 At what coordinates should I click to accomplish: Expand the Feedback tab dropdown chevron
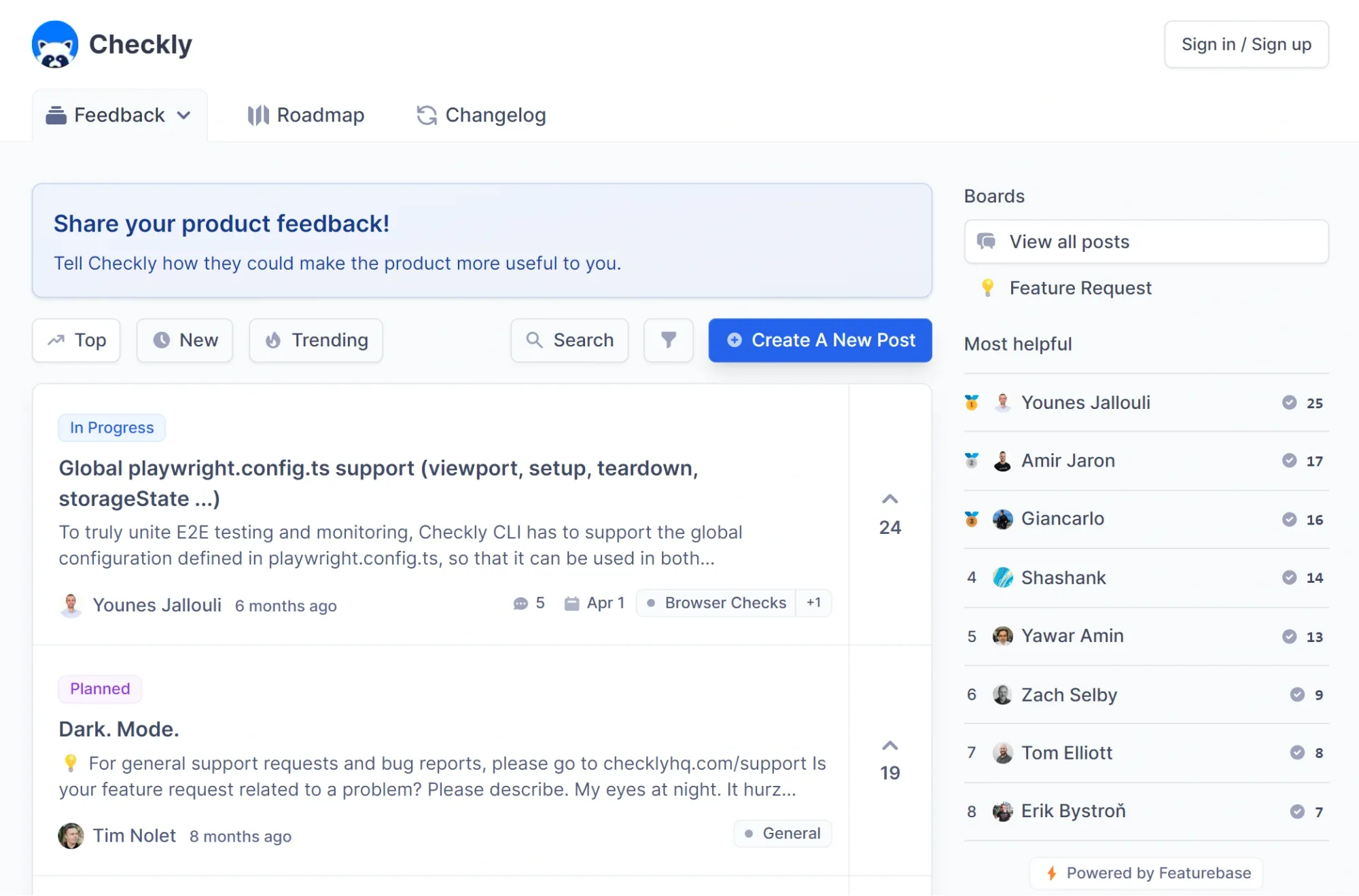pos(183,115)
